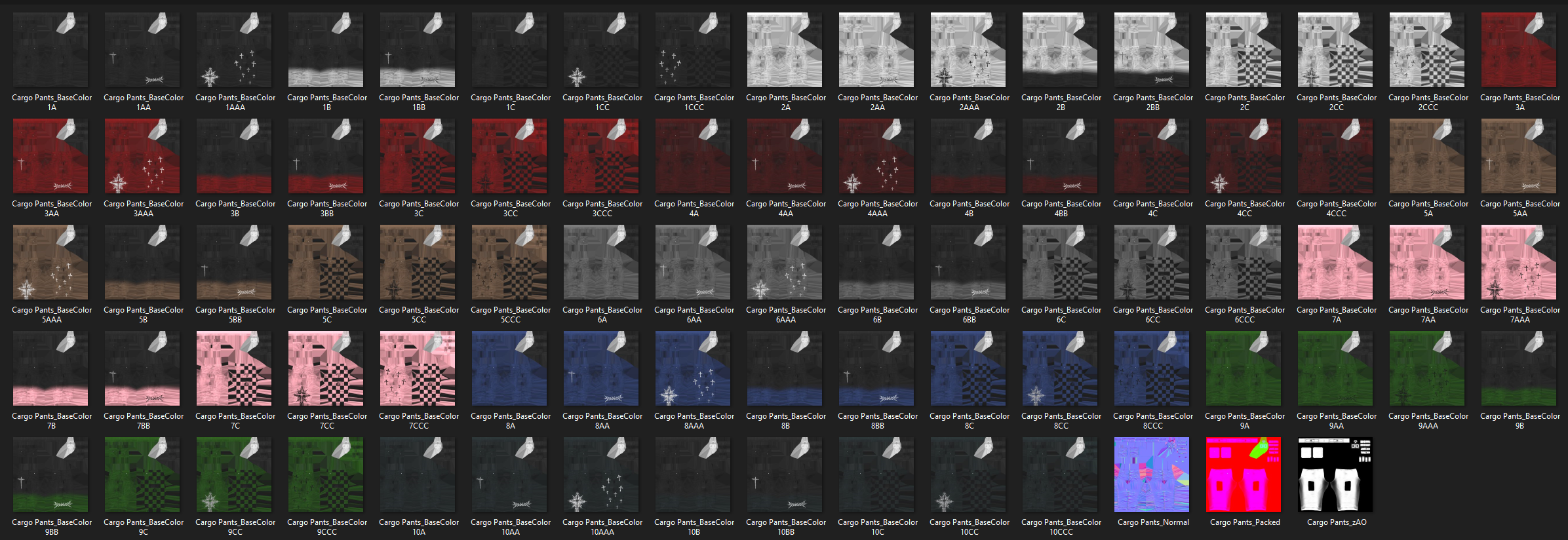Select Cargo Pants_BaseColor 1A thumbnail

(x=51, y=50)
